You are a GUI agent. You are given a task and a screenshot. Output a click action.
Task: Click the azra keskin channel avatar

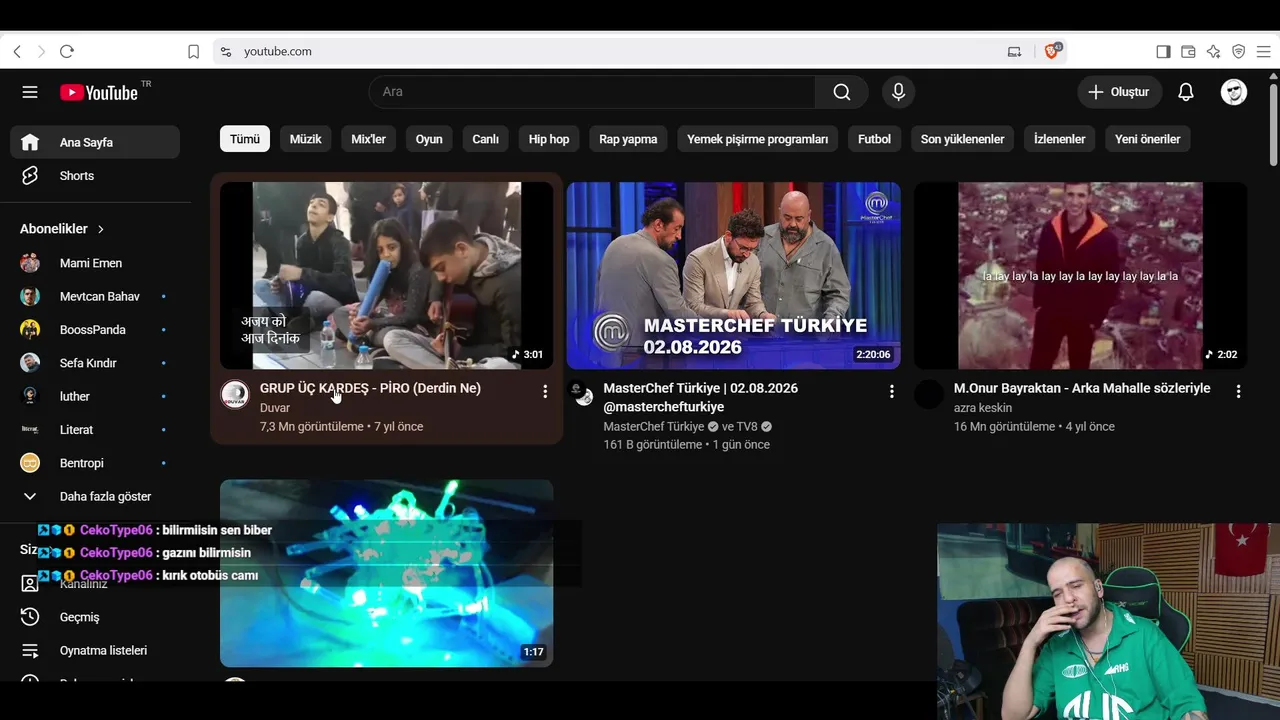tap(929, 394)
